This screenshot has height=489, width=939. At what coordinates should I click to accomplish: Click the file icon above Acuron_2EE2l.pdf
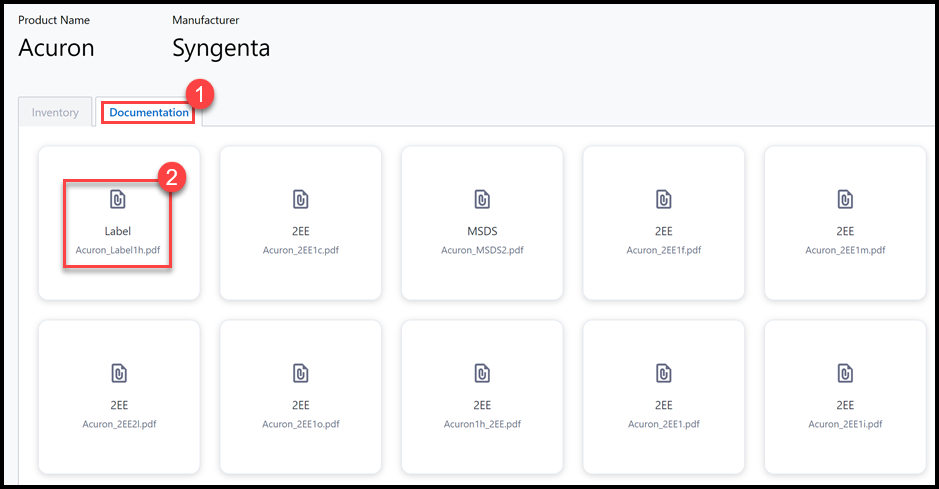pos(118,373)
